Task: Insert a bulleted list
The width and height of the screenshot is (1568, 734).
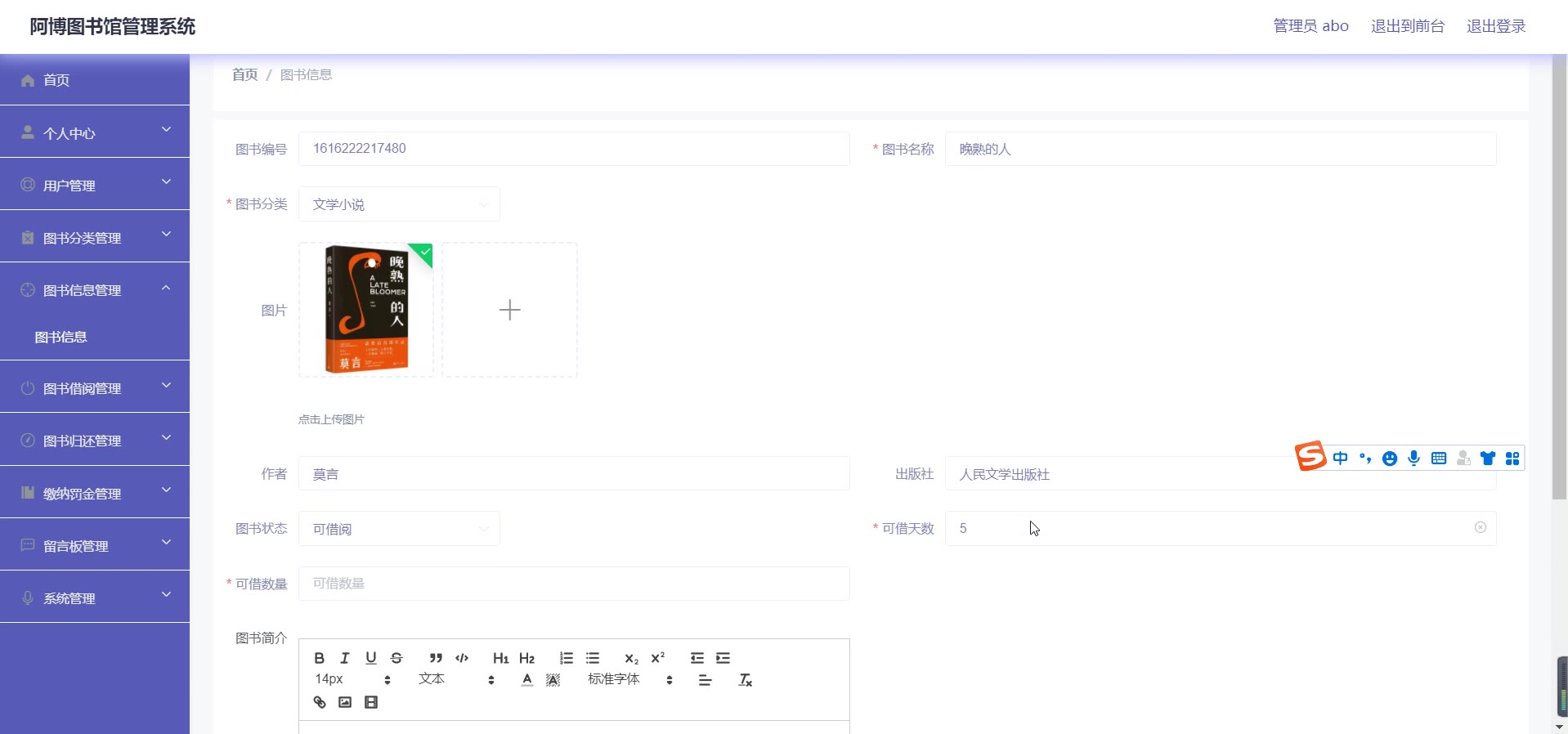Action: click(593, 658)
